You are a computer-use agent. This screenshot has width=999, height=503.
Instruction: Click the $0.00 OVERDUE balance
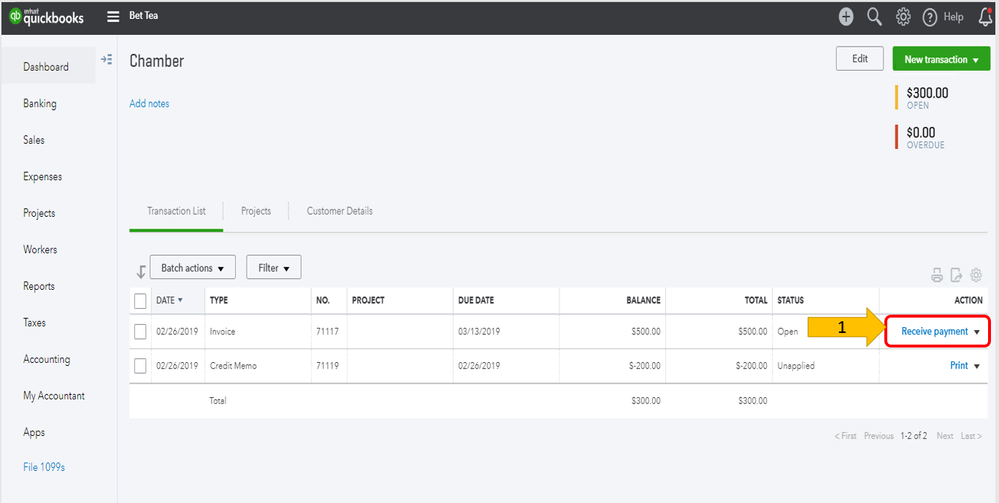pyautogui.click(x=925, y=137)
